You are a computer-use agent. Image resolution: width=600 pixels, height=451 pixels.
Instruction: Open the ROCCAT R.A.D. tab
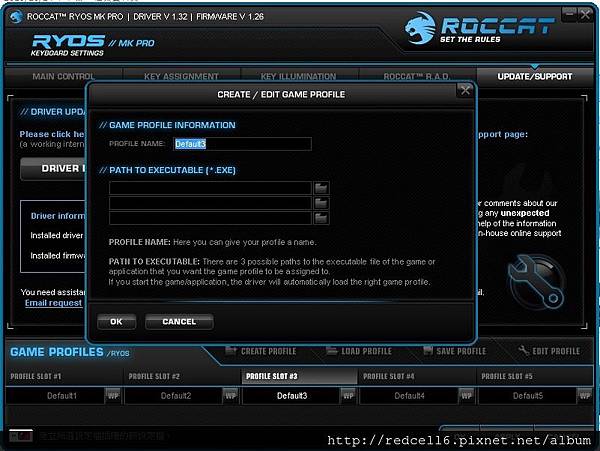[417, 77]
